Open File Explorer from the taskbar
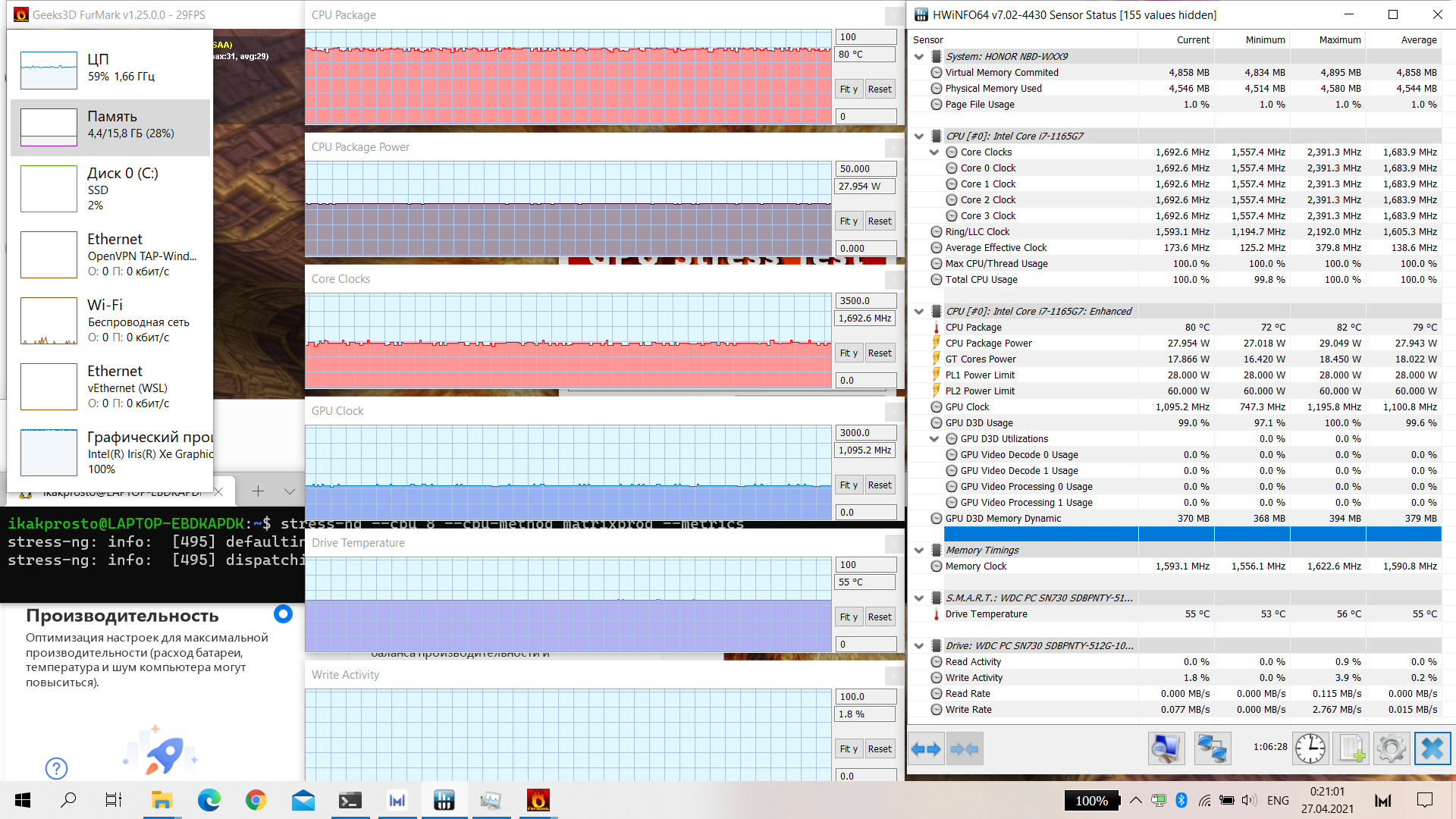Image resolution: width=1456 pixels, height=819 pixels. coord(162,800)
